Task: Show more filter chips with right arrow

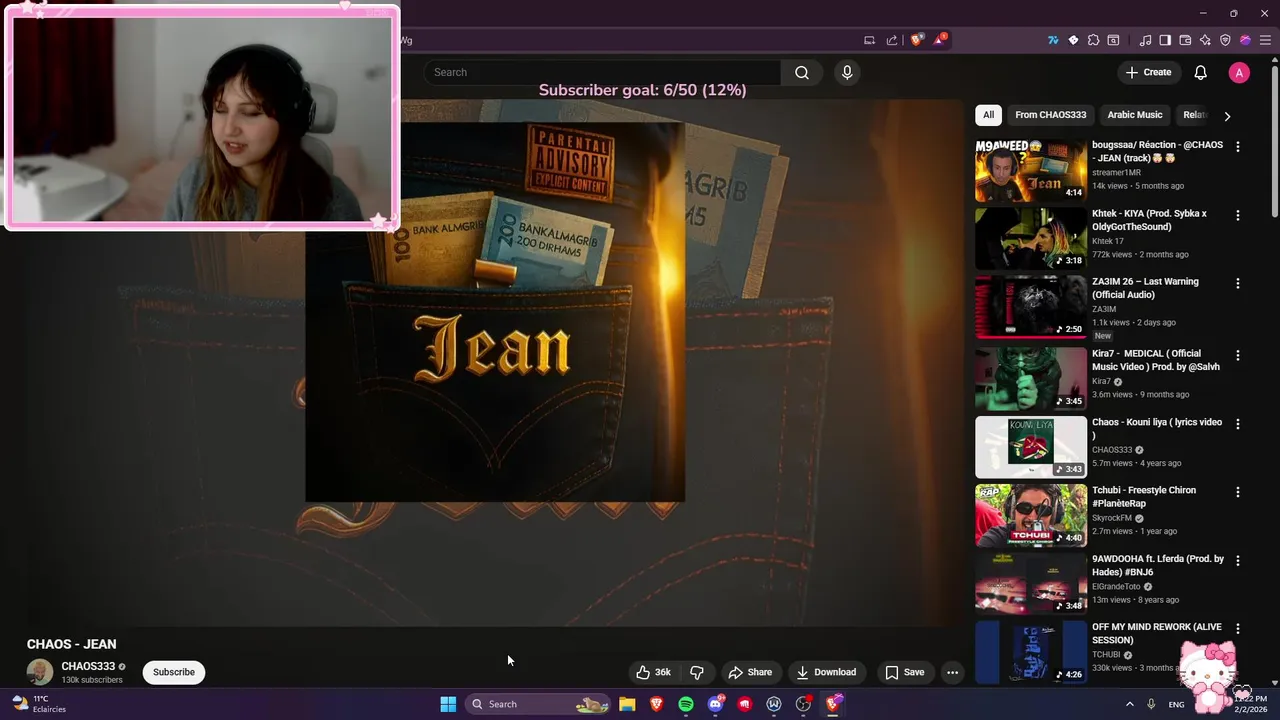Action: [x=1227, y=116]
